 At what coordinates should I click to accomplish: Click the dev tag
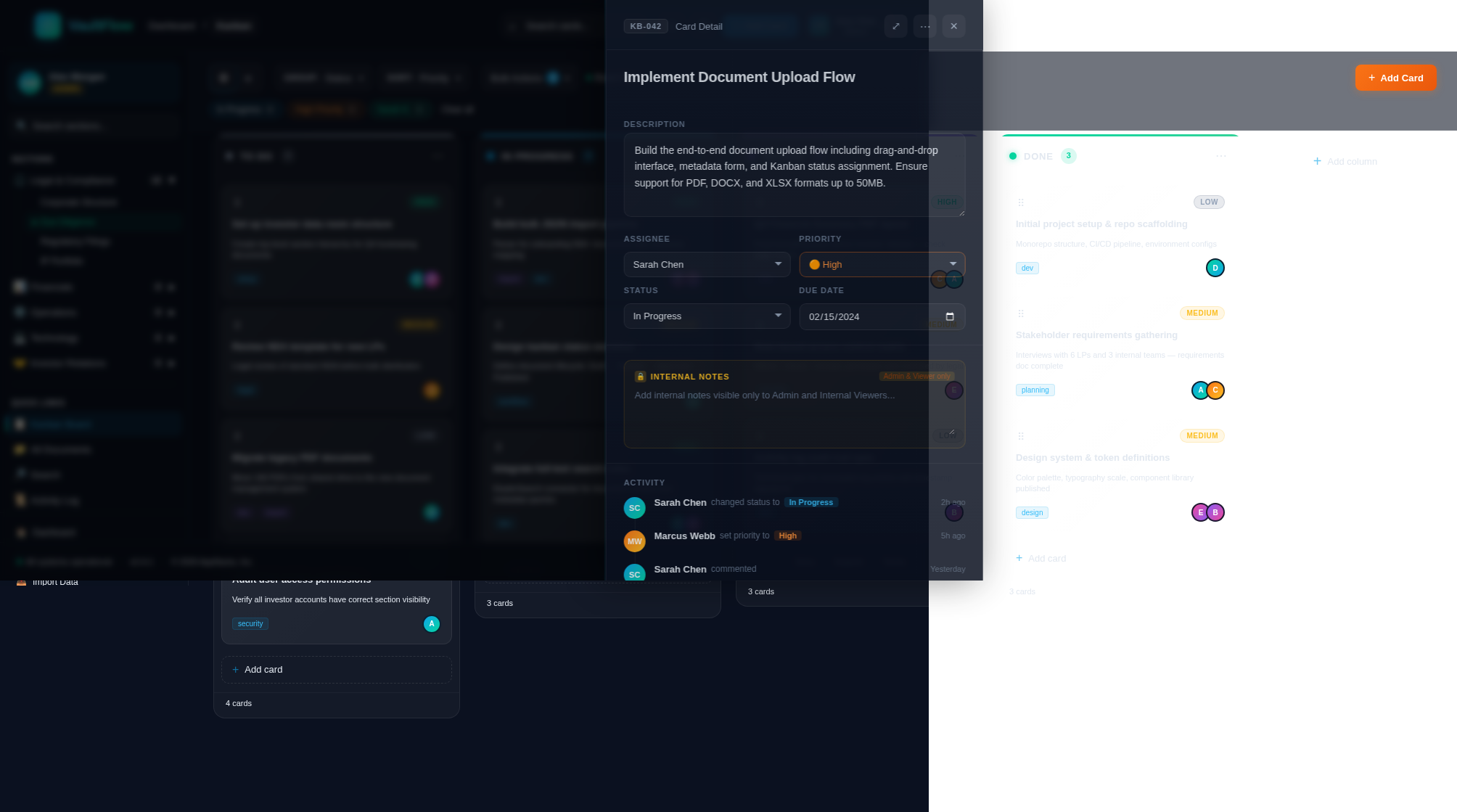click(1027, 268)
